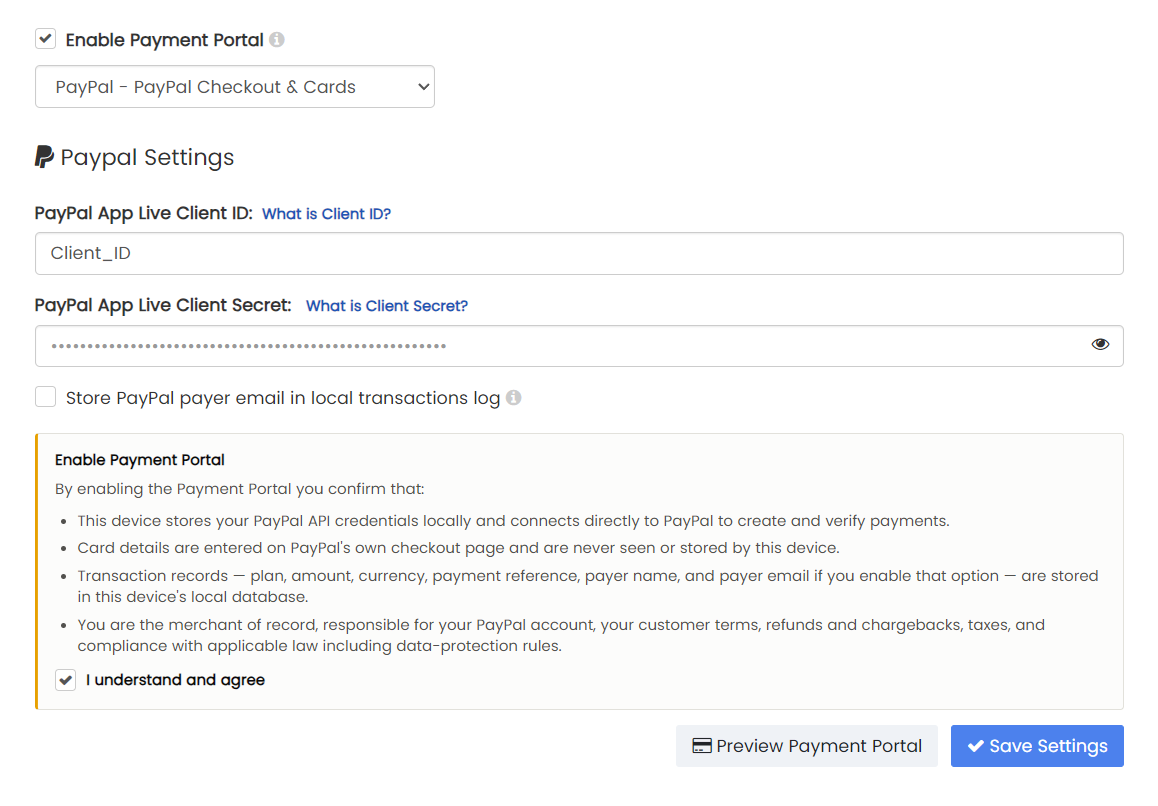Uncheck the Enable Payment Portal checkbox

click(x=46, y=39)
